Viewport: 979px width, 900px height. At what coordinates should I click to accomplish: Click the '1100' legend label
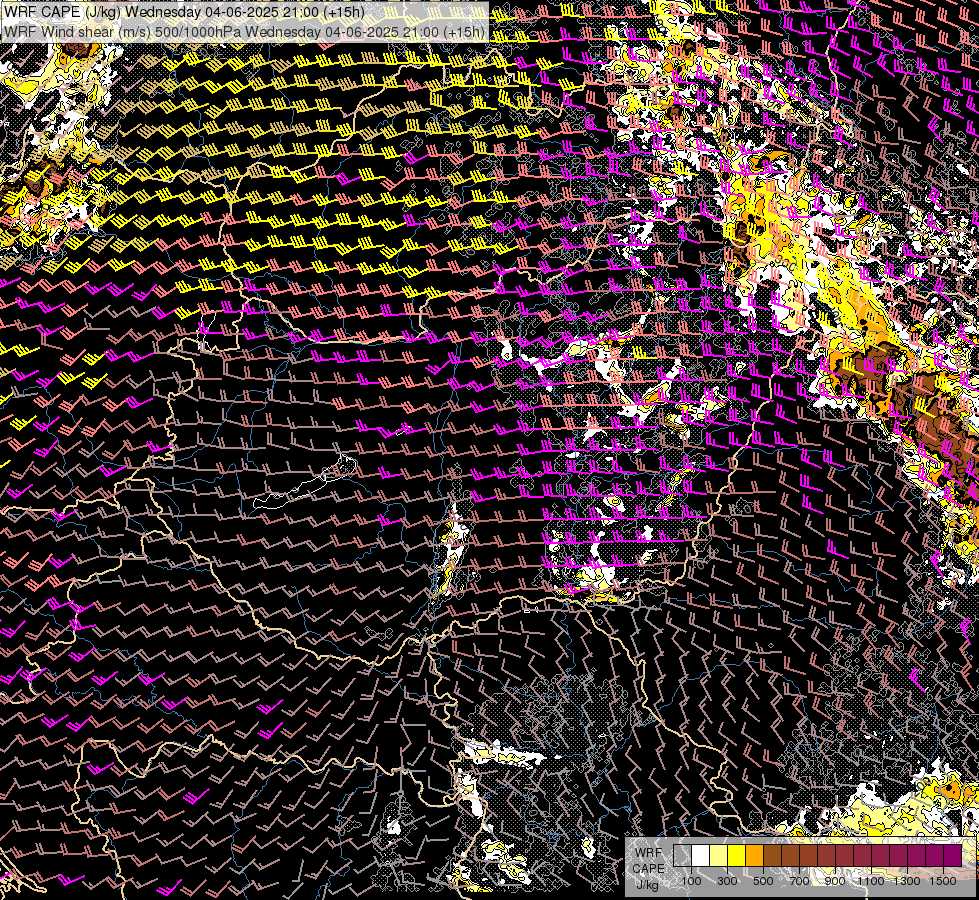871,881
